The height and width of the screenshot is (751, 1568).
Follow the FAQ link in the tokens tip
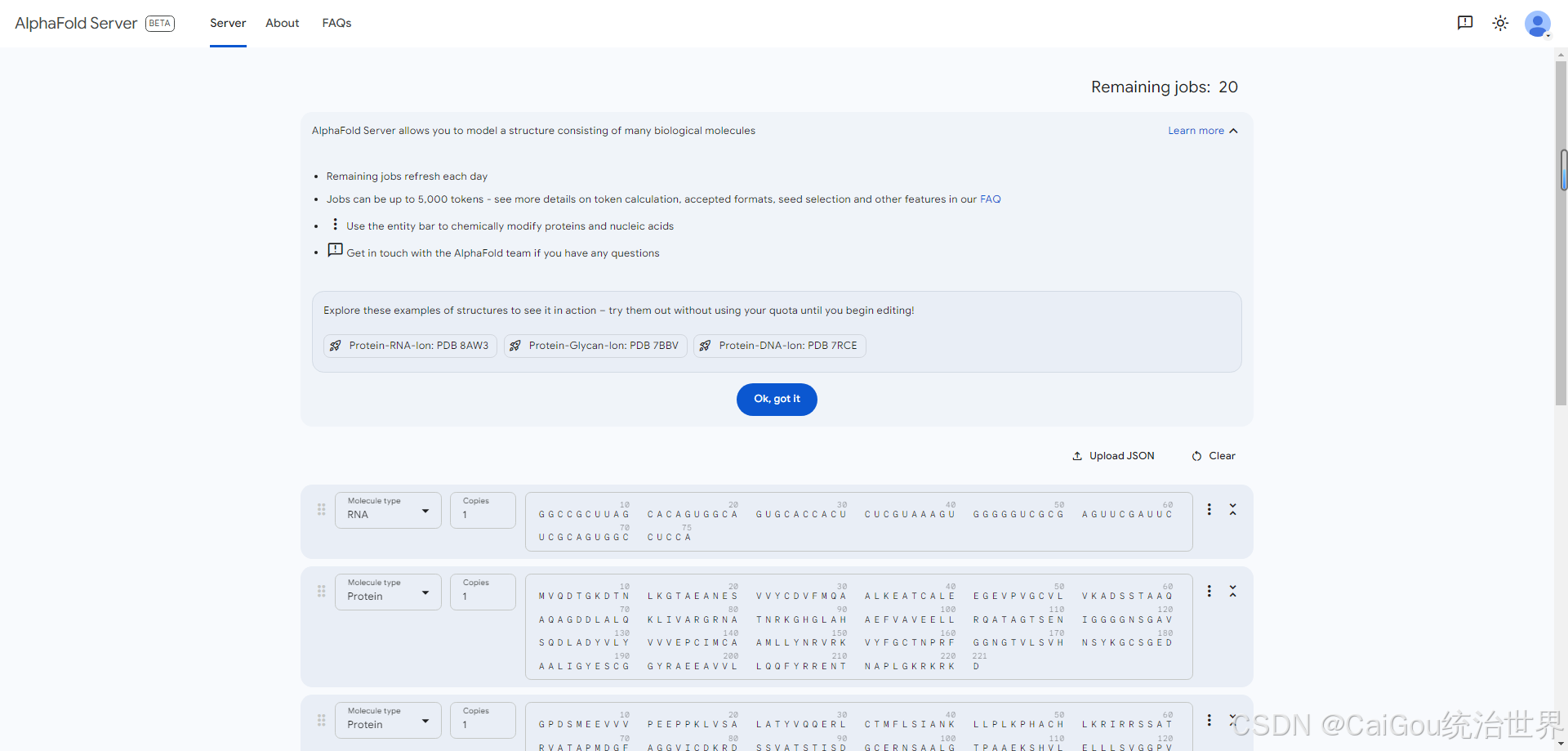(990, 199)
